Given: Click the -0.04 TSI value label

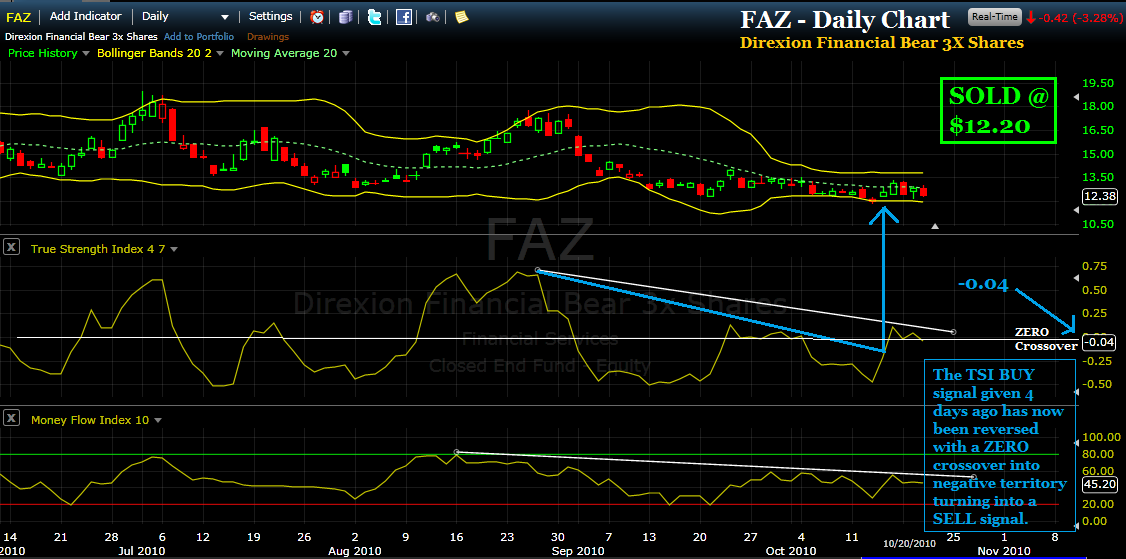Looking at the screenshot, I should 1097,342.
